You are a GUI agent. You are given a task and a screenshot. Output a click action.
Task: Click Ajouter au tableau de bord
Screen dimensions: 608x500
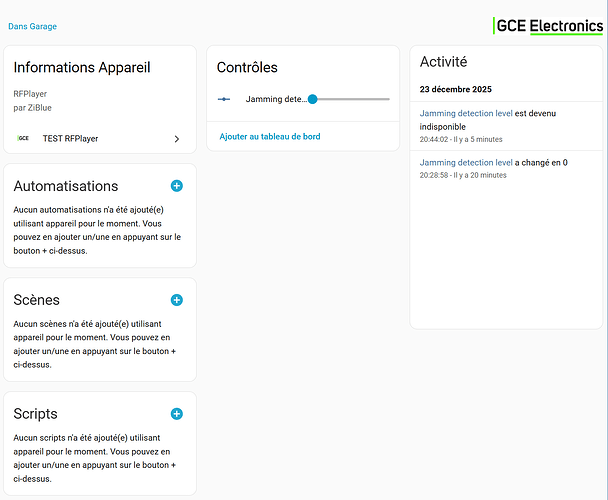269,136
